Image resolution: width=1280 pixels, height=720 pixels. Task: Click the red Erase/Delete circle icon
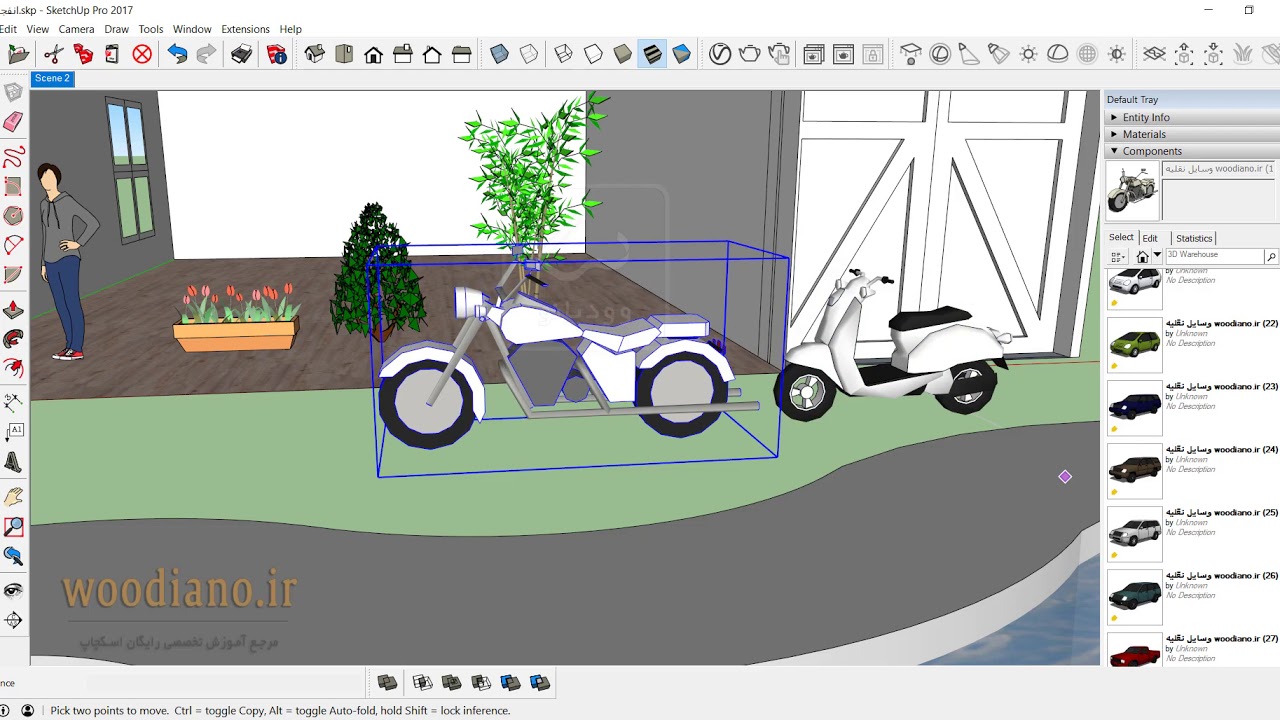pyautogui.click(x=142, y=54)
